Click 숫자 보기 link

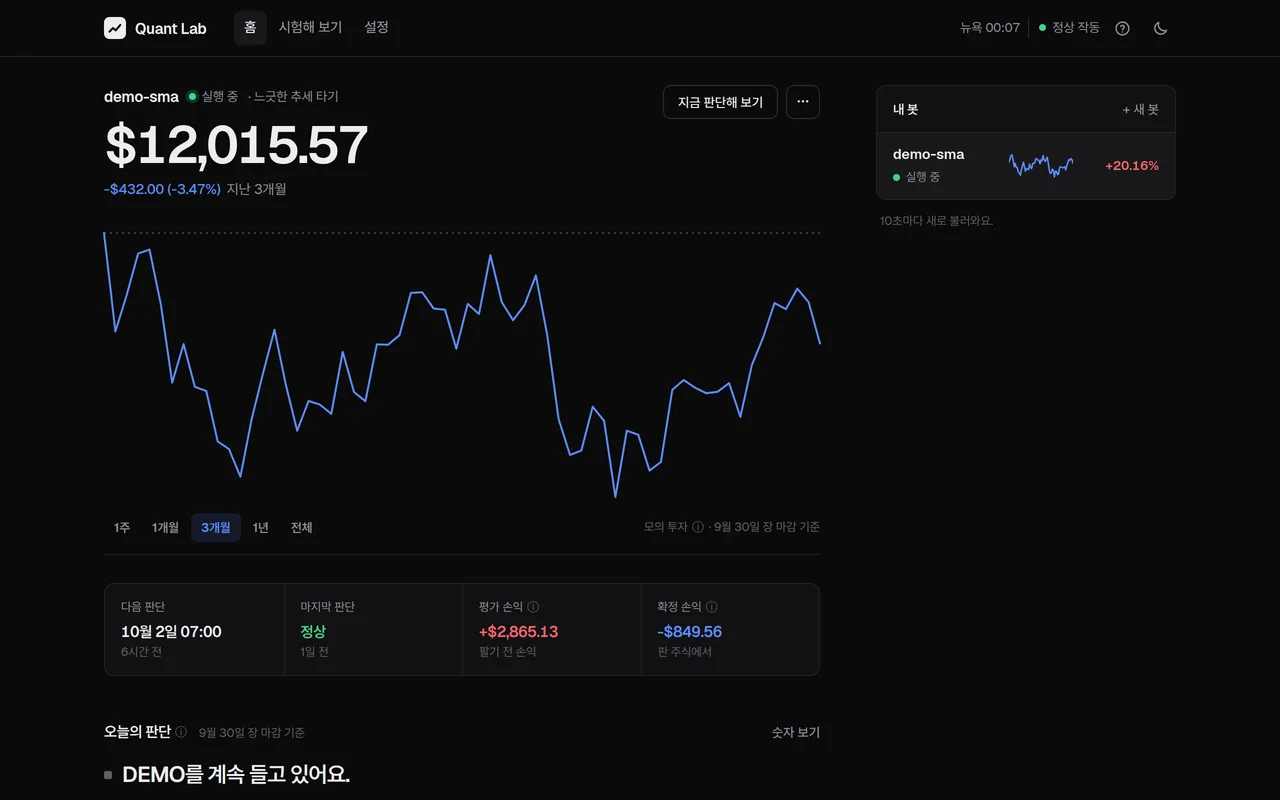[796, 733]
